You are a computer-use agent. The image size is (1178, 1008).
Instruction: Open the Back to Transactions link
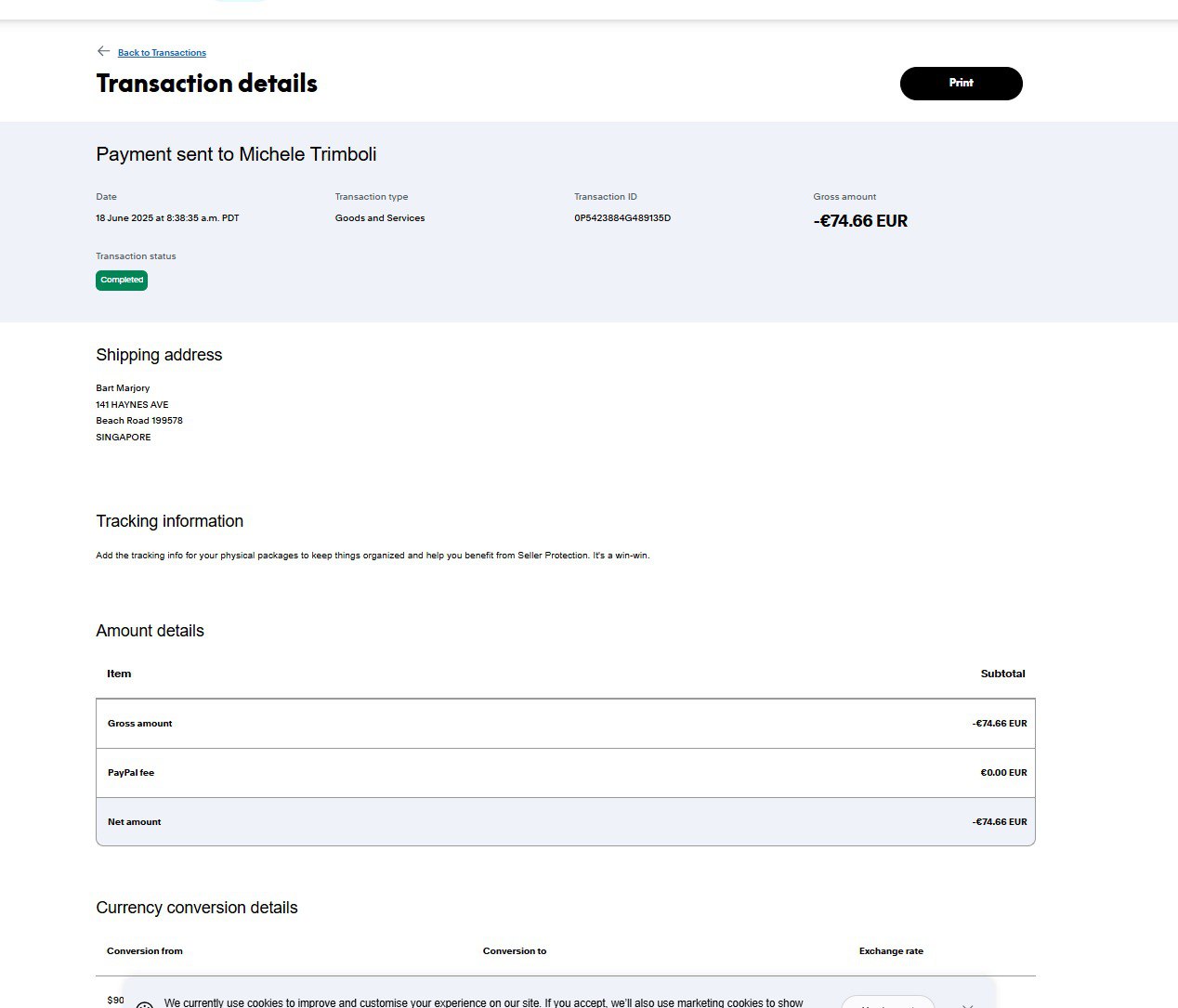162,53
